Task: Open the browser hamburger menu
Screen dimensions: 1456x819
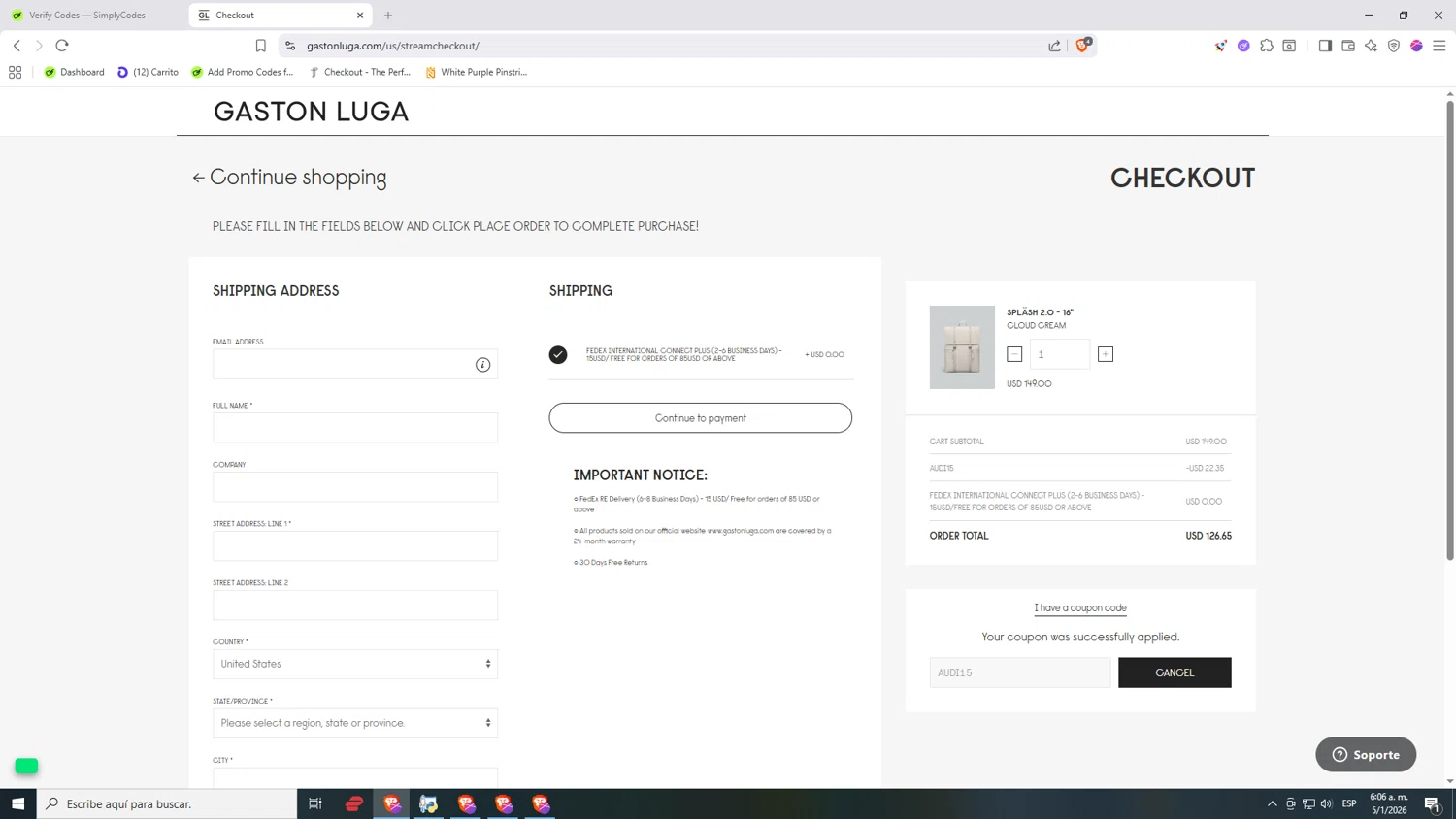Action: 1439,46
